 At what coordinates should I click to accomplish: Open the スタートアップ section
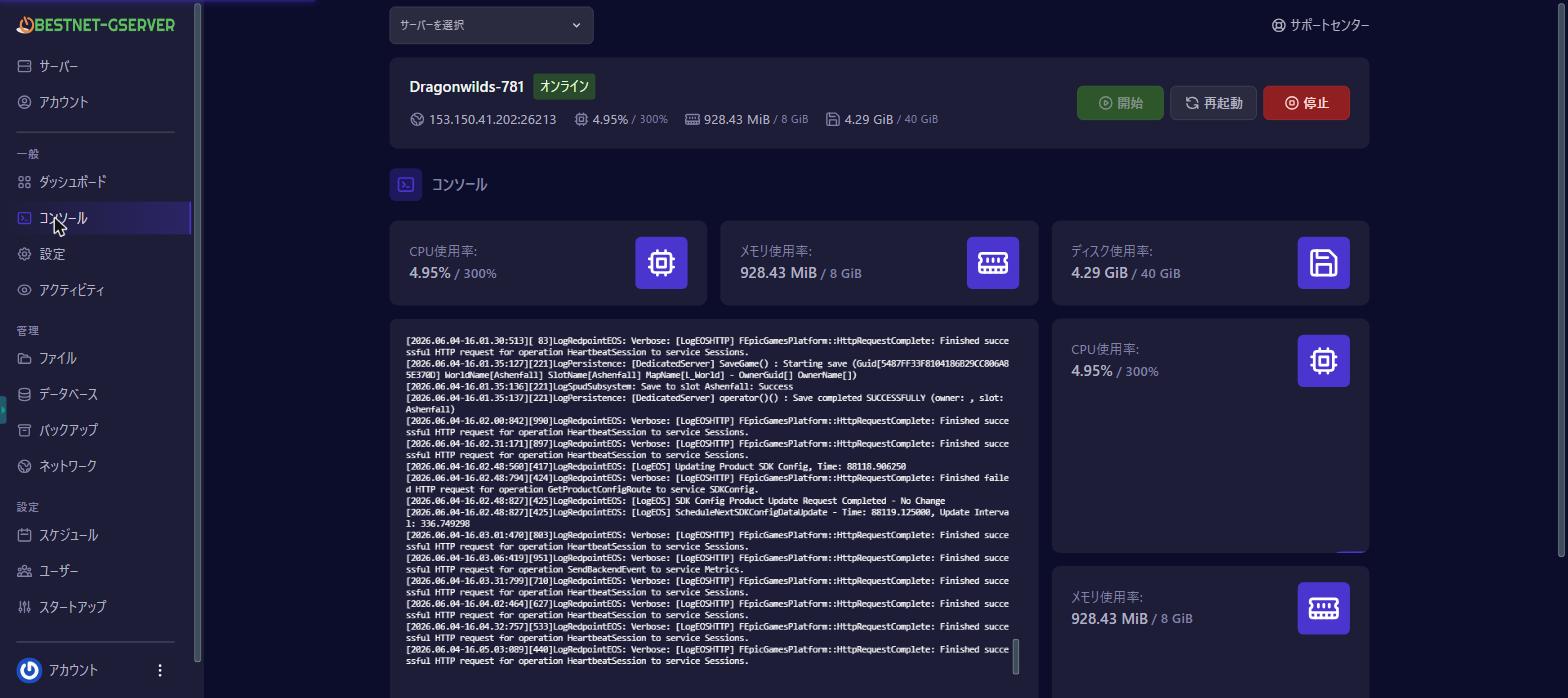tap(96, 607)
